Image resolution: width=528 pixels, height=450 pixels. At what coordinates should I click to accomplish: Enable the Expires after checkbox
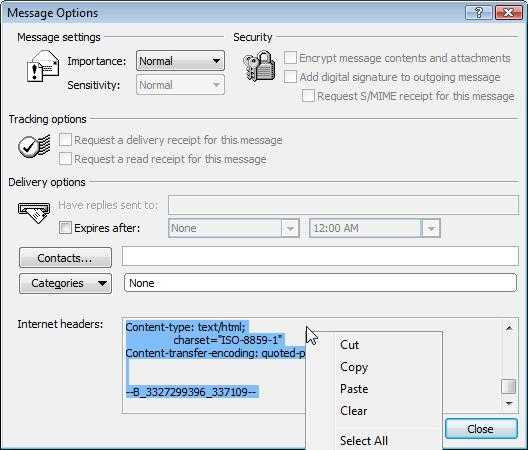point(65,228)
